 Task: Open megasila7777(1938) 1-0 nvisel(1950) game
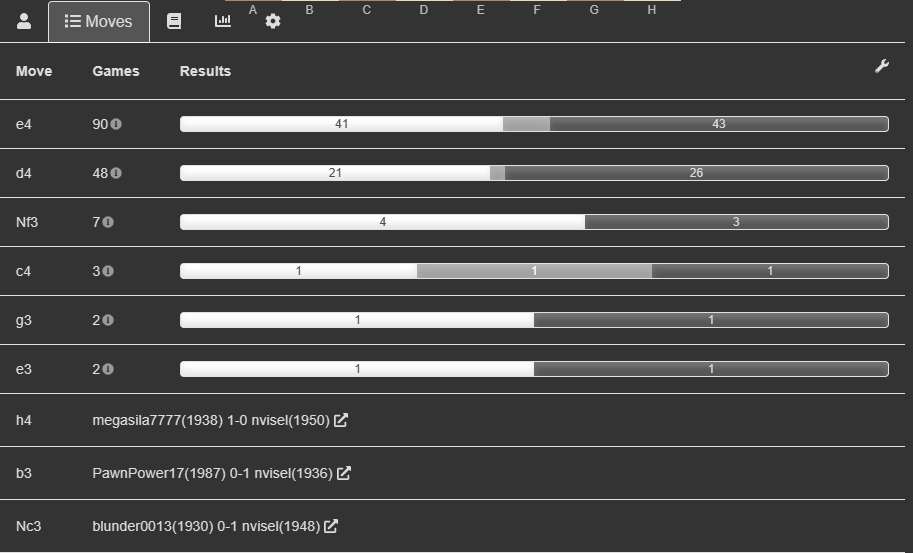tap(211, 420)
